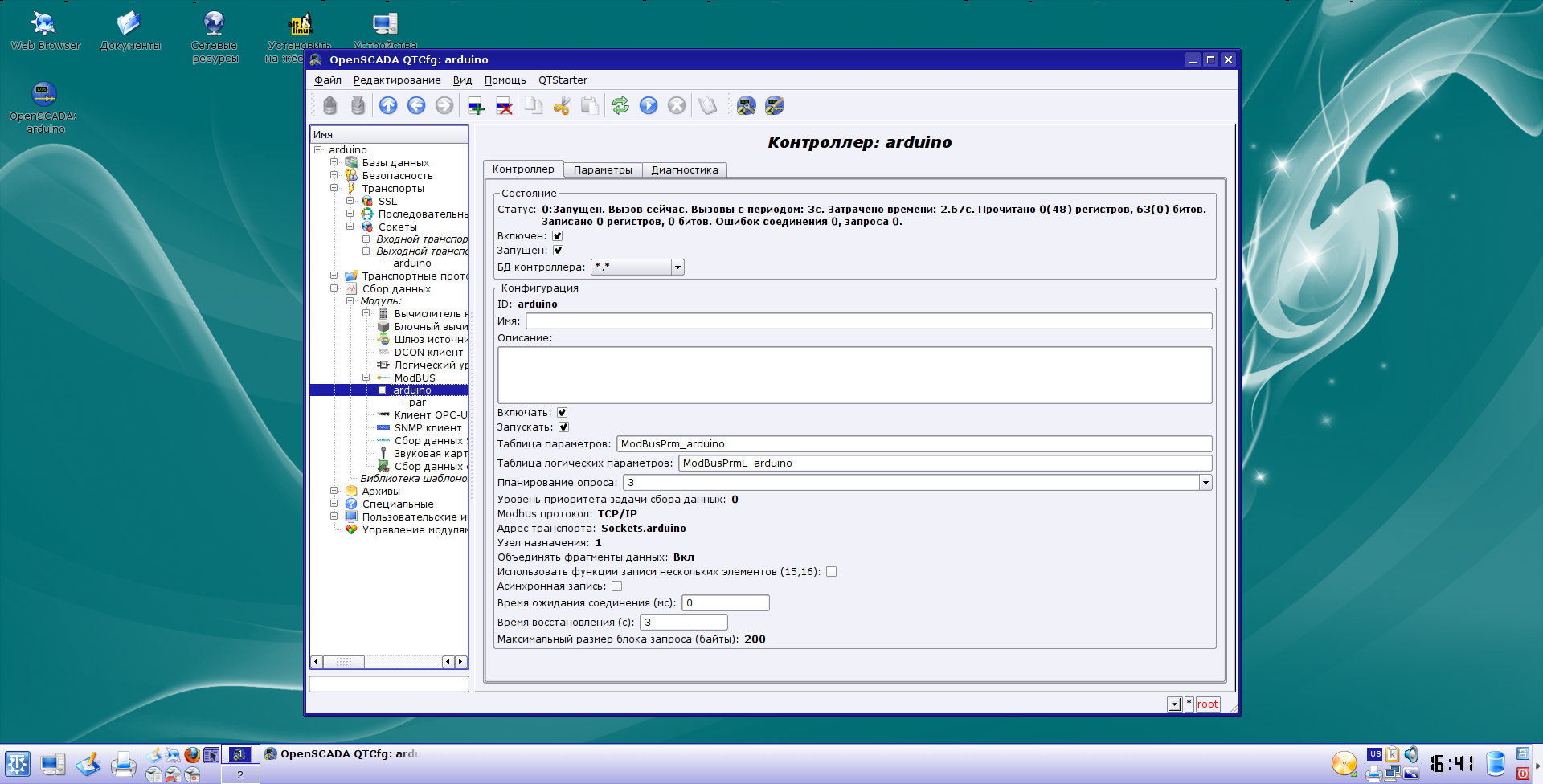Click the blue play start-update icon

pyautogui.click(x=649, y=105)
